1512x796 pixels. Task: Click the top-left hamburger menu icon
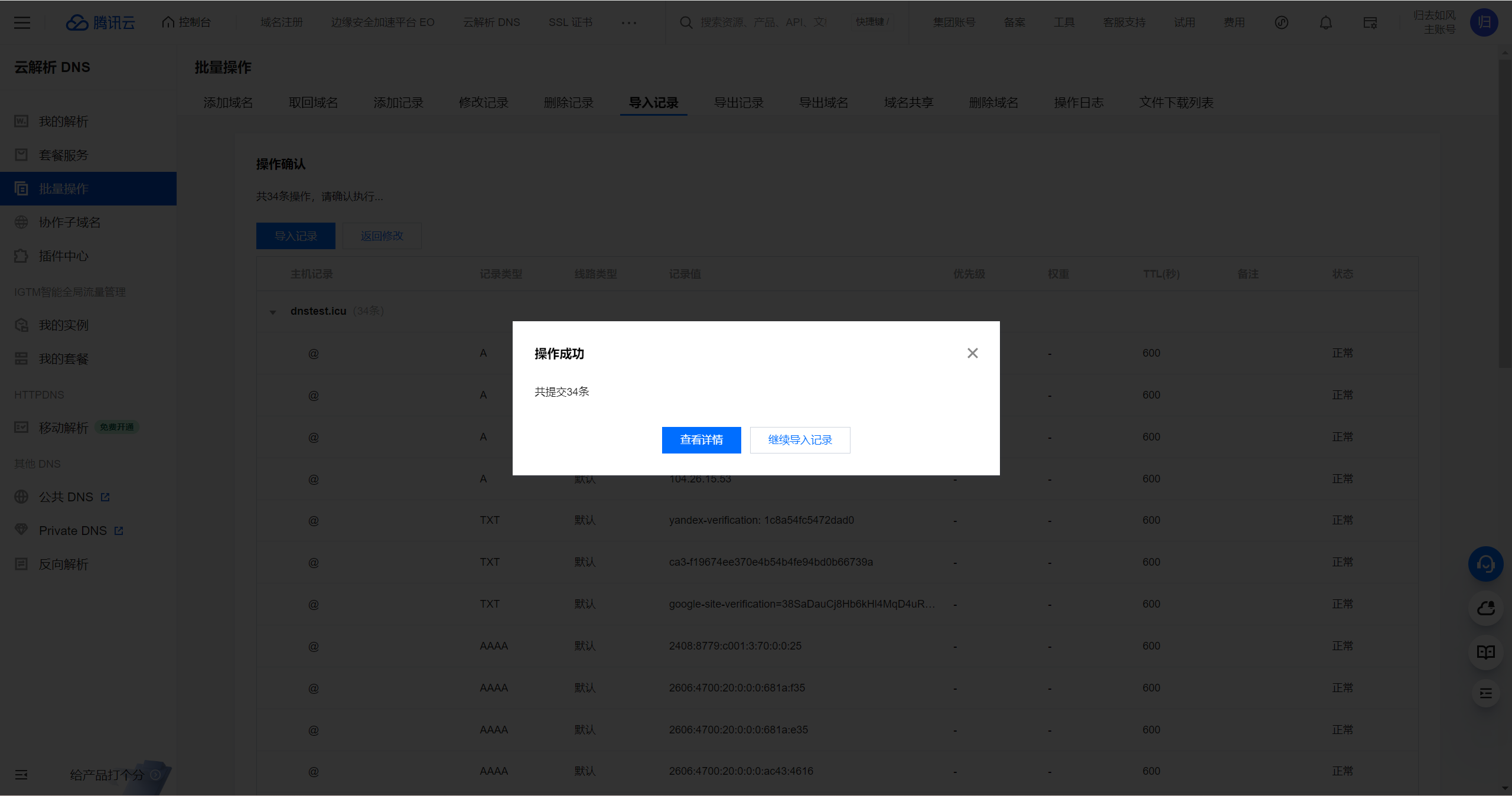(x=22, y=22)
